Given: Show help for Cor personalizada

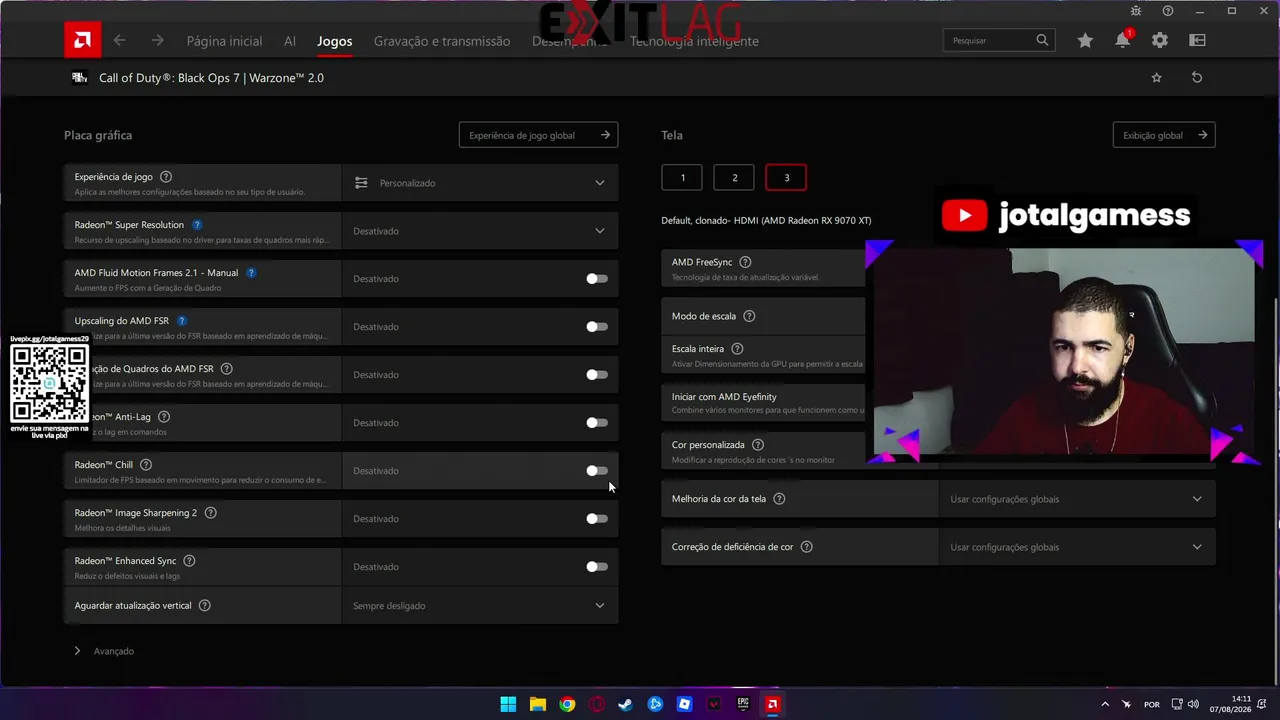Looking at the screenshot, I should (758, 445).
